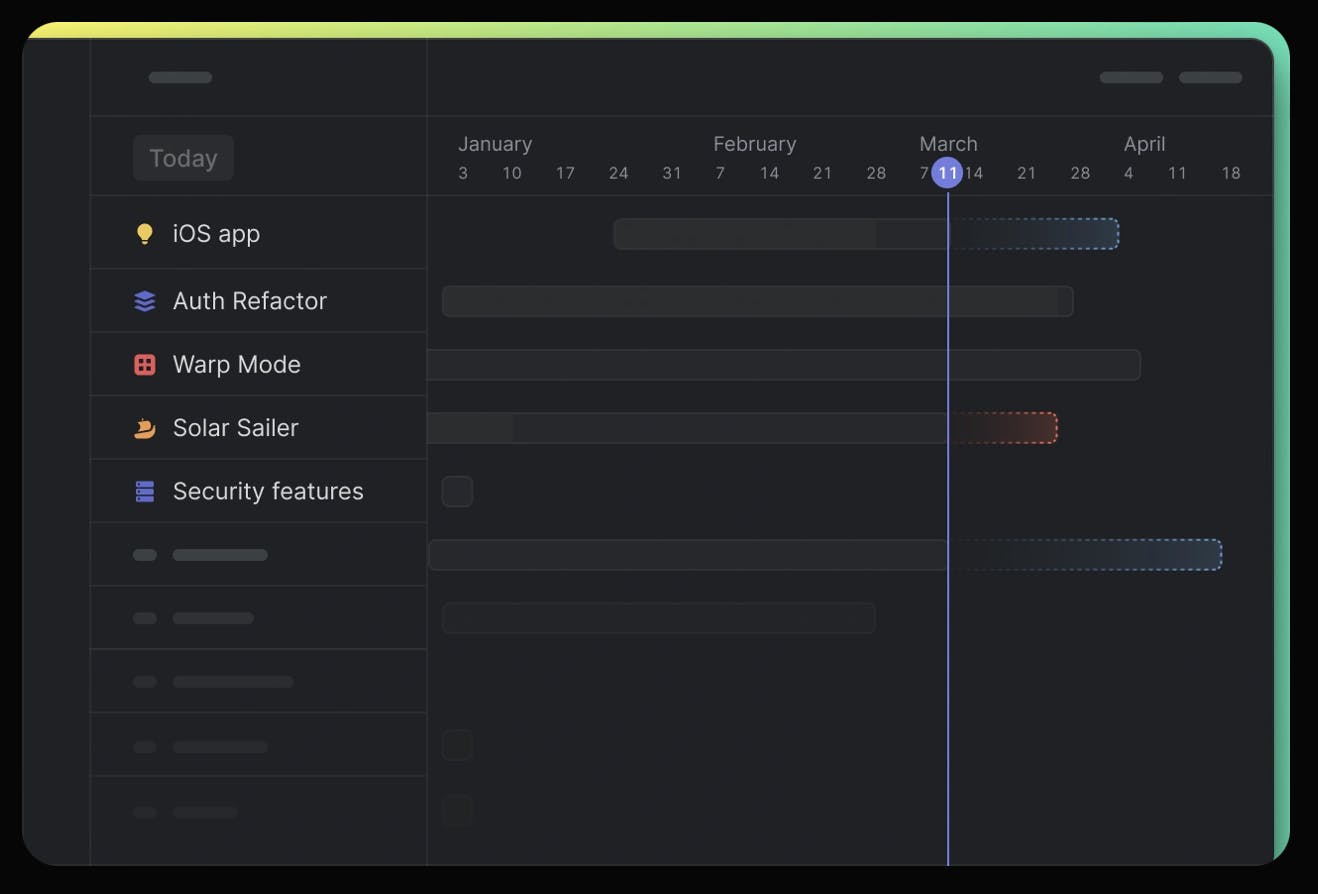Viewport: 1318px width, 894px height.
Task: Click the February month header
Action: point(754,144)
